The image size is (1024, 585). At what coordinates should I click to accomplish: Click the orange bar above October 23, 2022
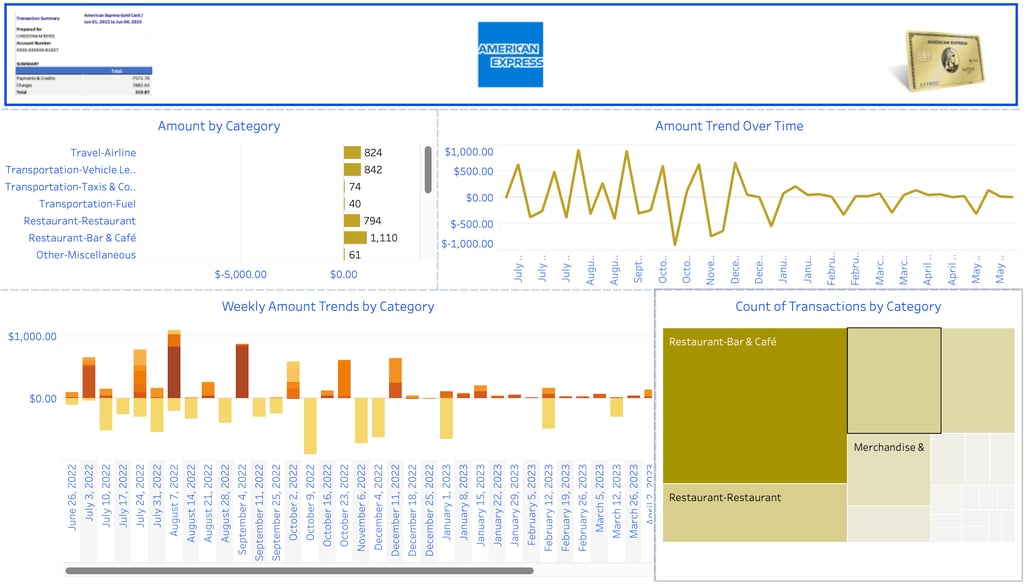click(x=344, y=379)
